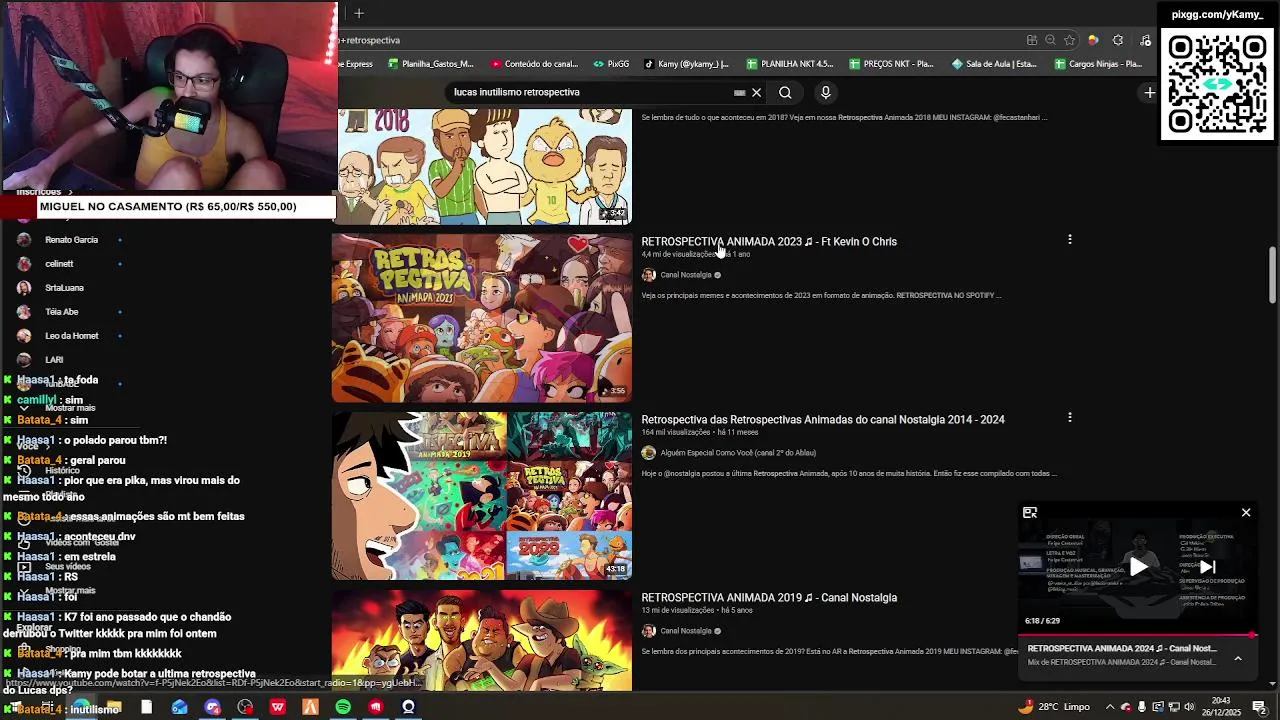The image size is (1280, 720).
Task: Play the miniplayer video
Action: 1138,567
